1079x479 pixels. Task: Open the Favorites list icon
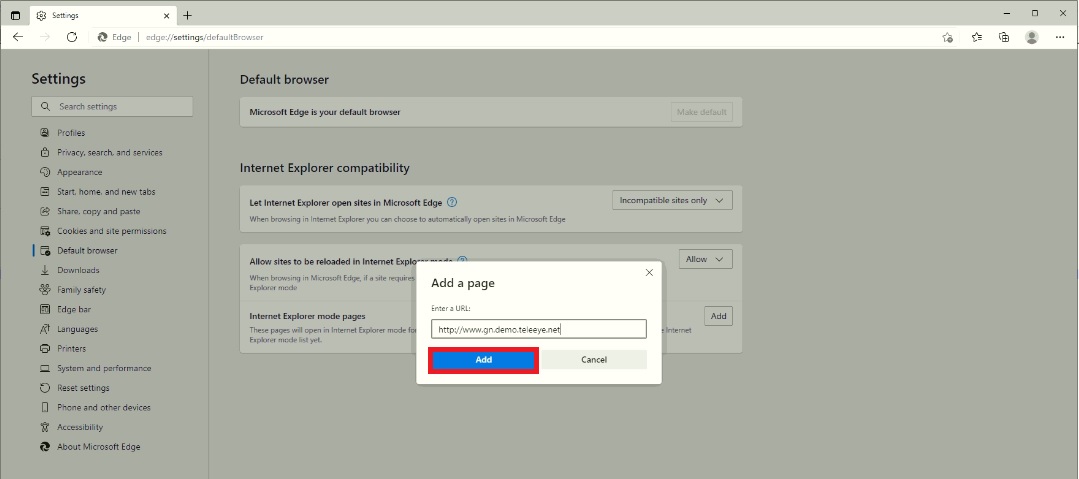coord(976,37)
